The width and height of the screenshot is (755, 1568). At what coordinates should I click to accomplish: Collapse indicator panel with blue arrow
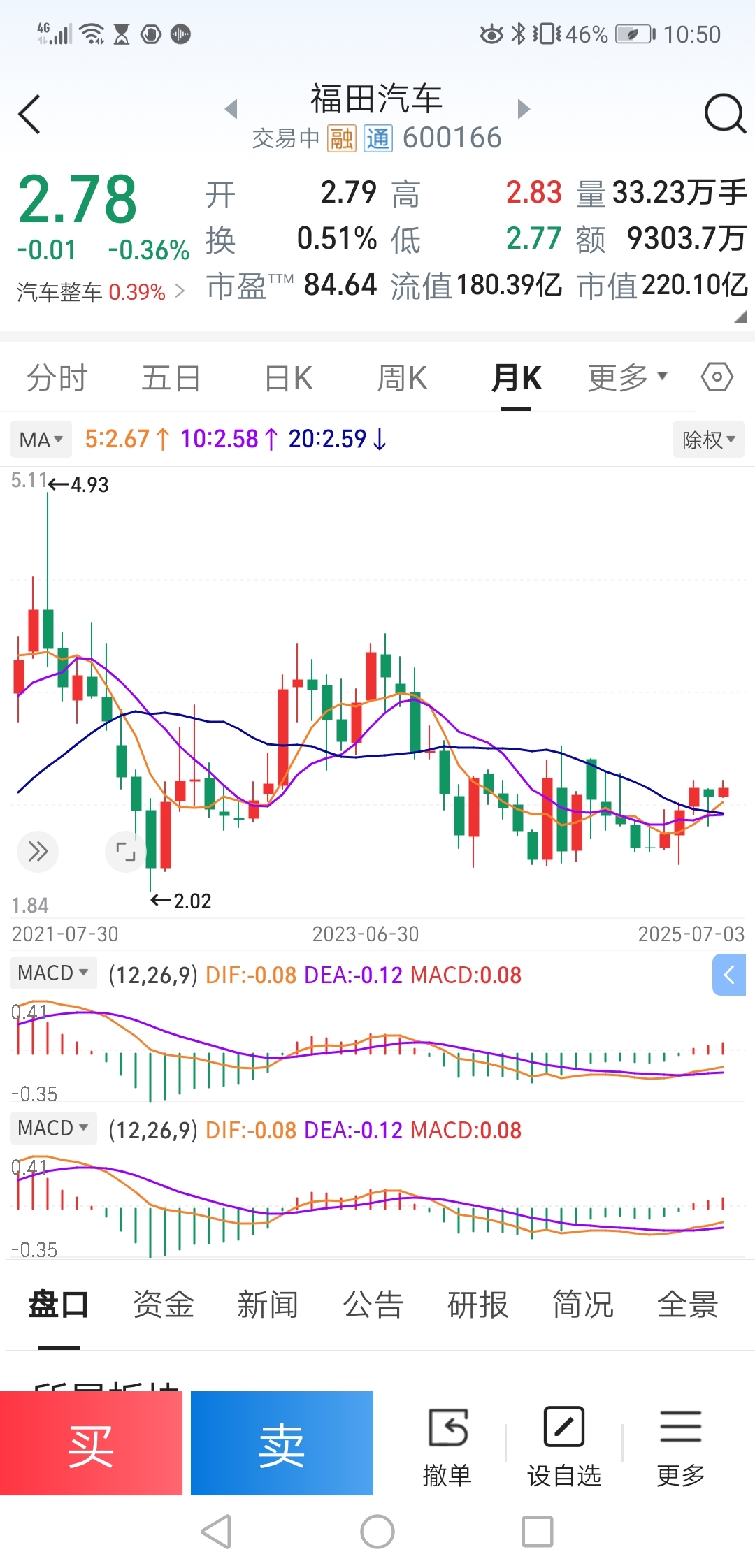pyautogui.click(x=729, y=975)
